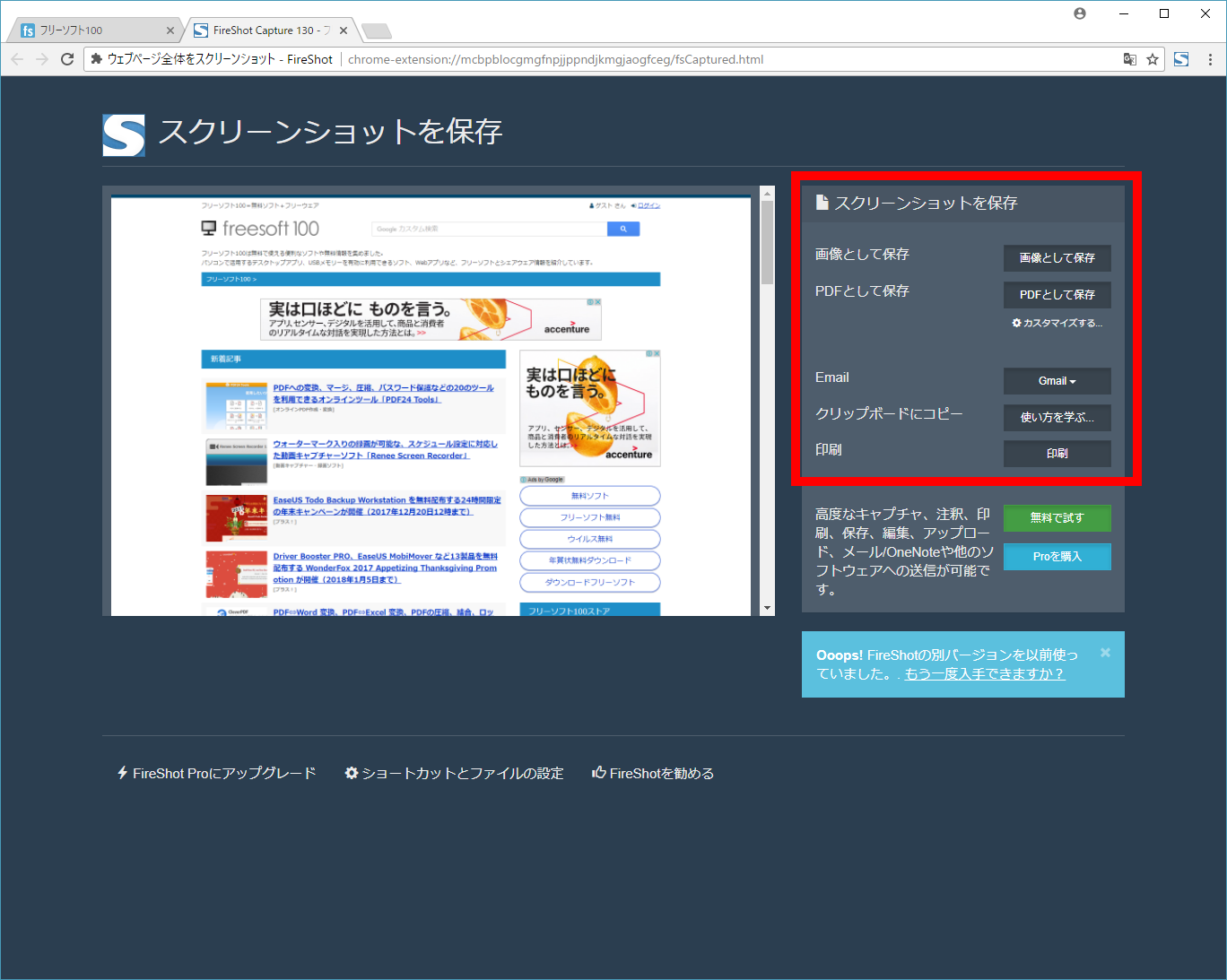
Task: Click the preview scrollbar down arrow
Action: point(767,609)
